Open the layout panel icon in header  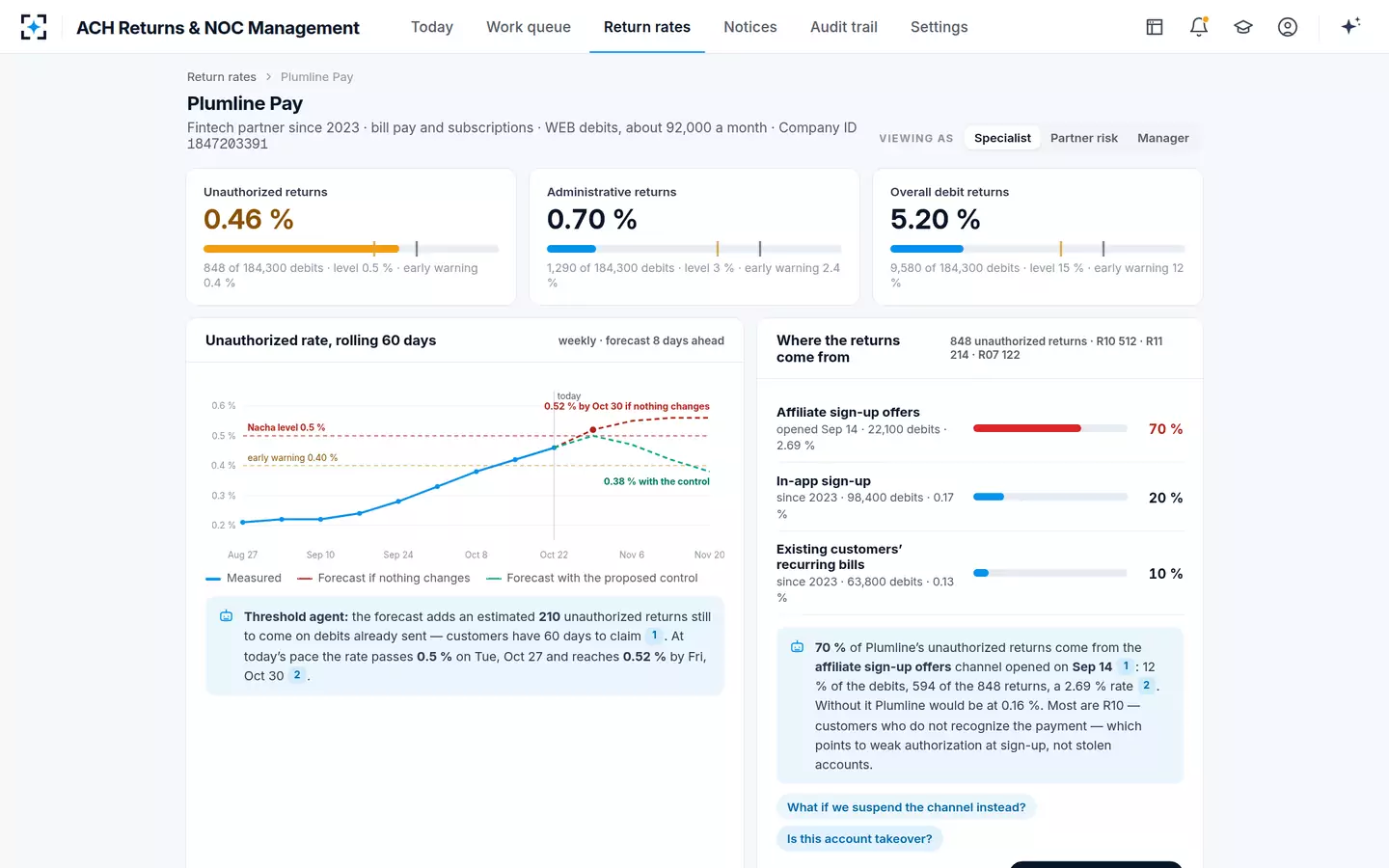pyautogui.click(x=1155, y=27)
